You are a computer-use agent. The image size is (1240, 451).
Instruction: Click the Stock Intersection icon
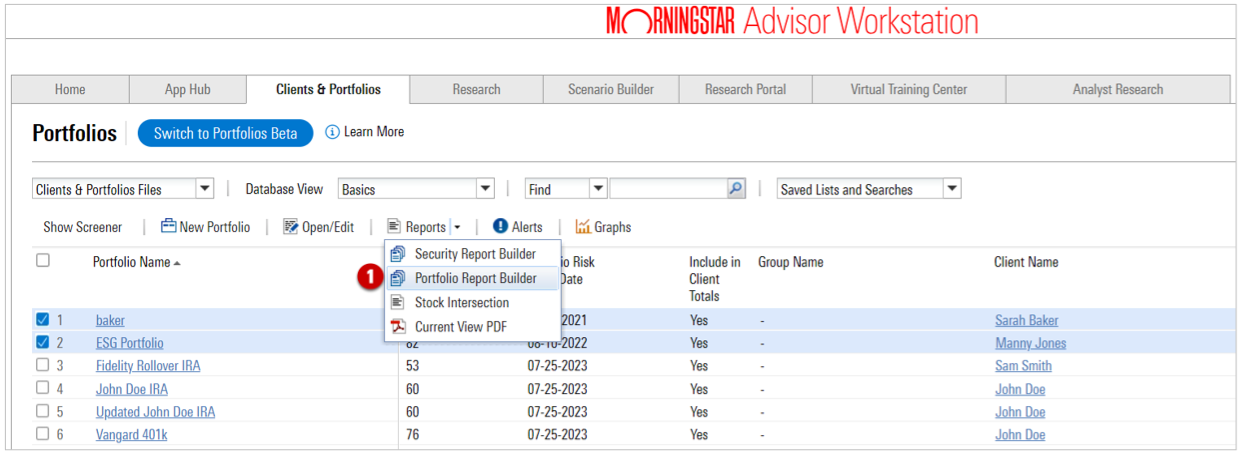pos(398,302)
